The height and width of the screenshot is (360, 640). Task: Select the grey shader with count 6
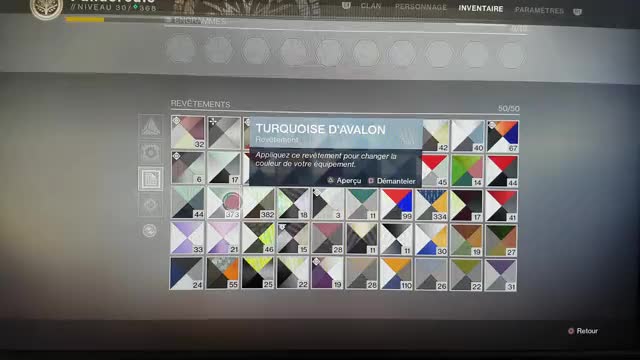[x=188, y=167]
